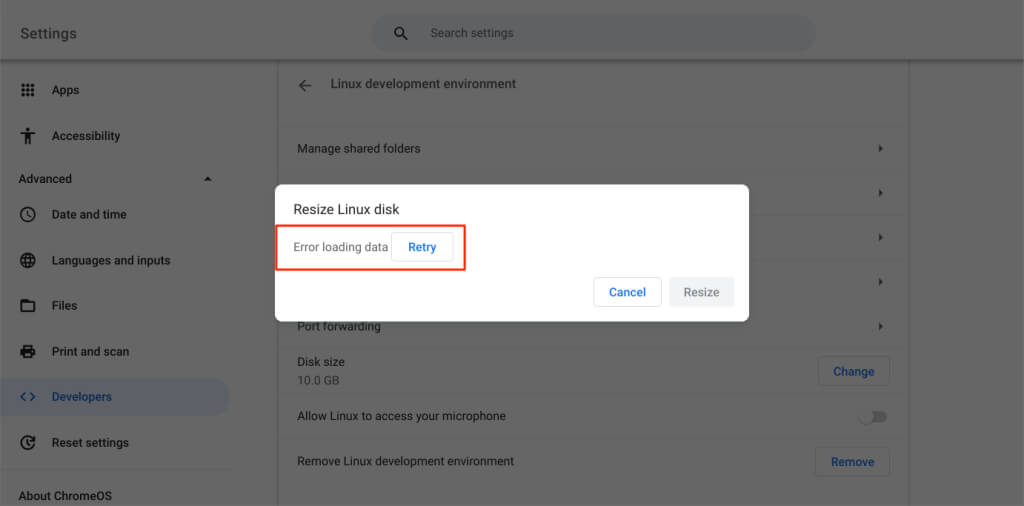Click the Files folder icon
This screenshot has height=506, width=1024.
(28, 305)
